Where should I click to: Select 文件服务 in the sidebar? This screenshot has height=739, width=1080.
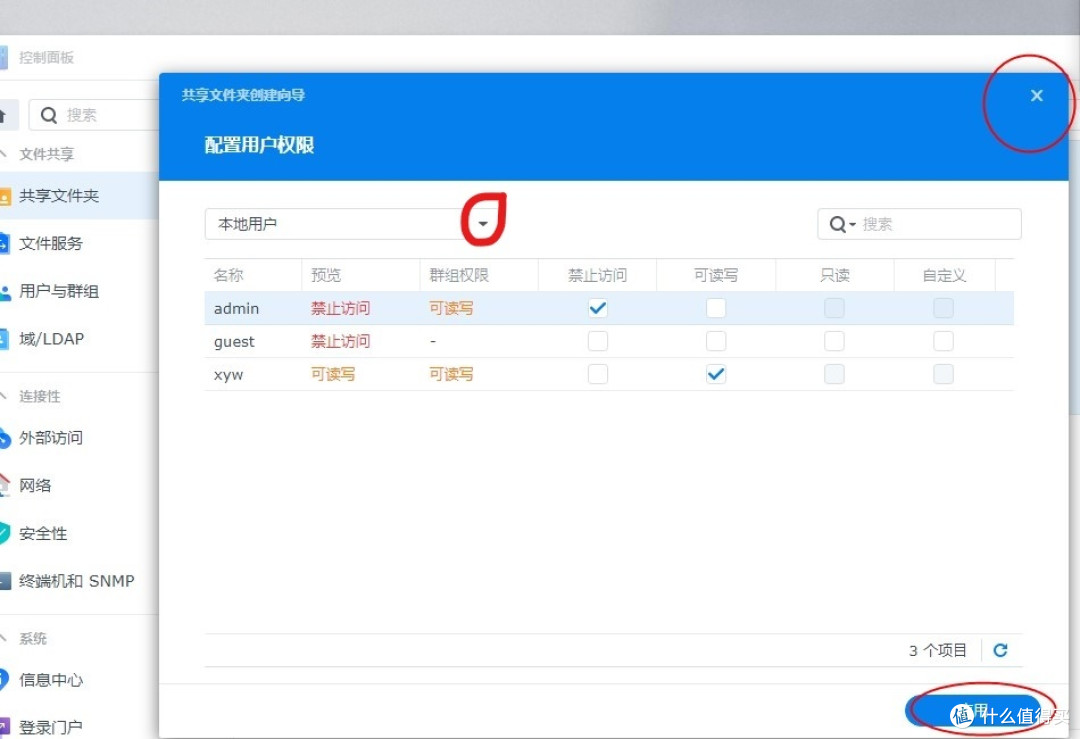[56, 243]
